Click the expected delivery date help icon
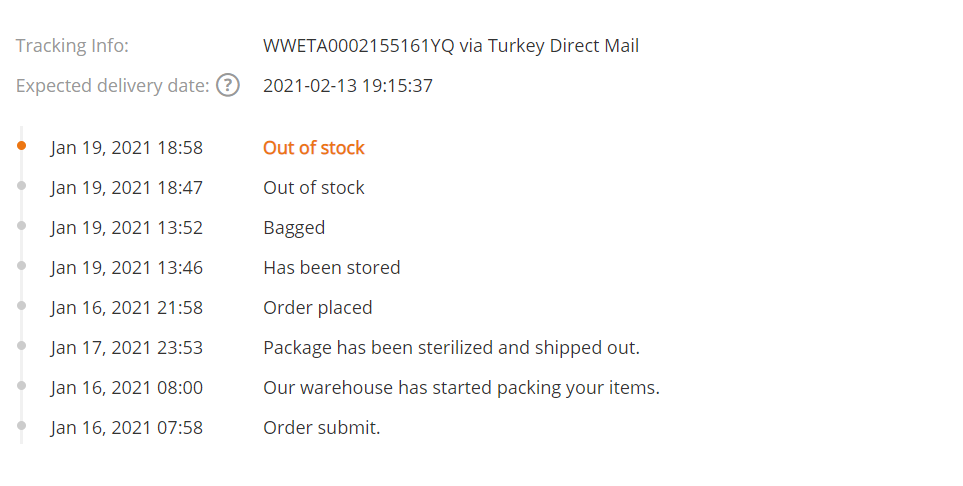 [228, 85]
